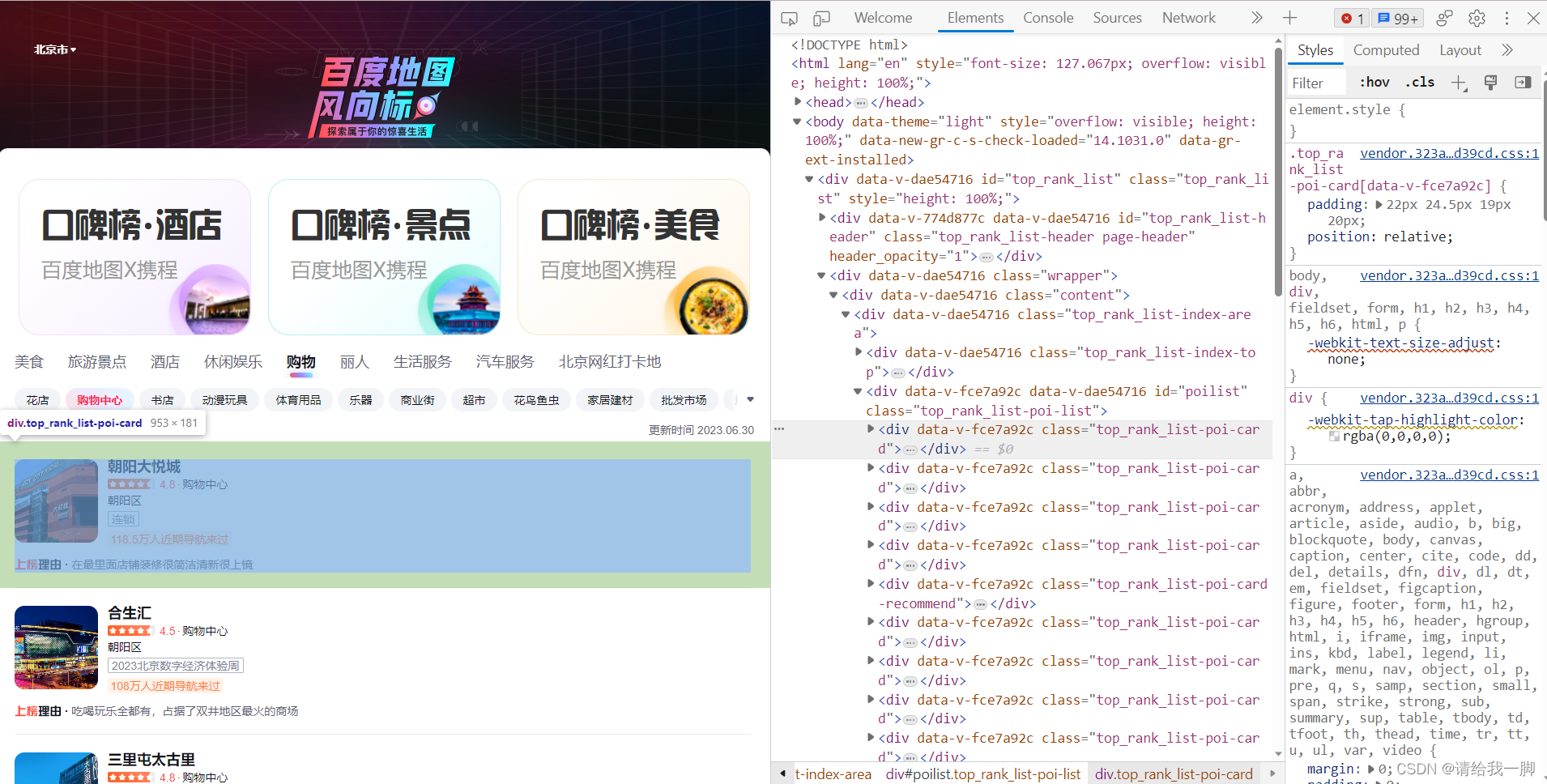This screenshot has width=1547, height=784.
Task: Collapse the top_rank_list div node
Action: (x=809, y=179)
